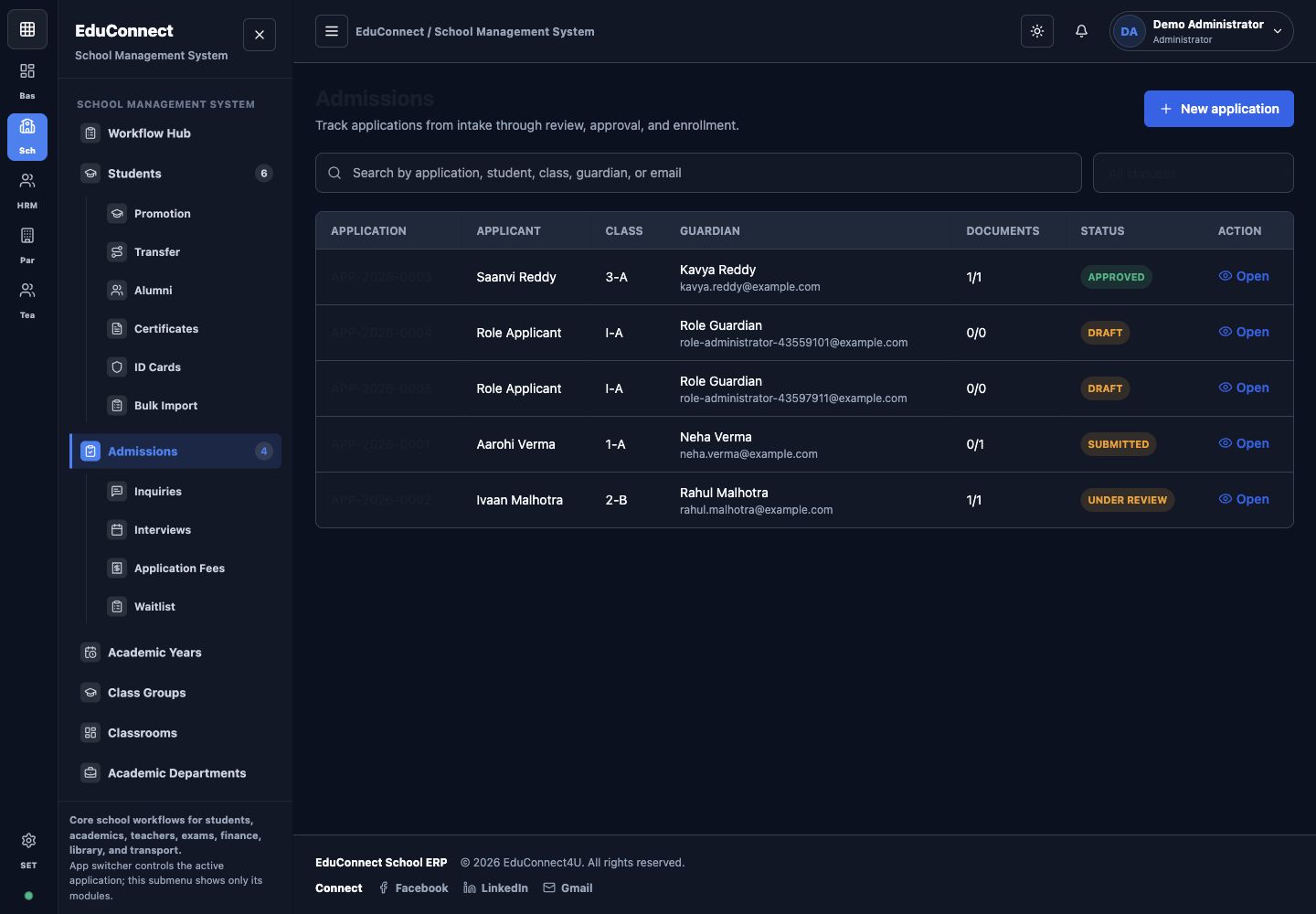
Task: Open Academic Years in sidebar
Action: click(x=175, y=653)
